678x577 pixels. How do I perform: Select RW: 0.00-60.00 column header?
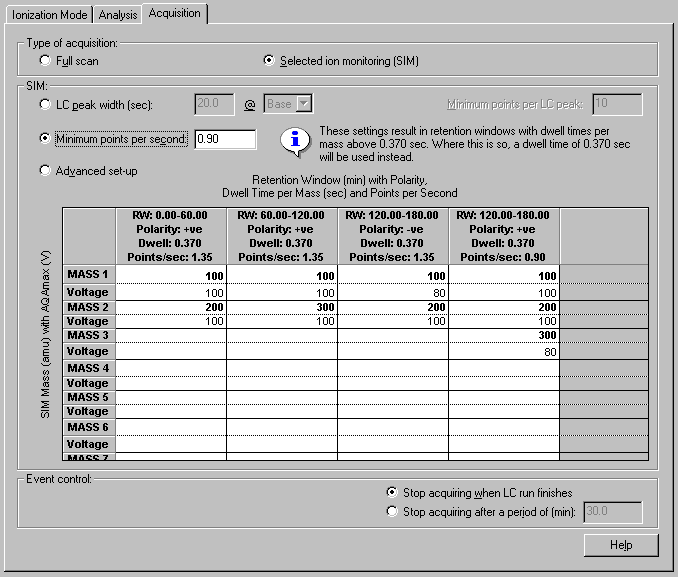point(171,236)
